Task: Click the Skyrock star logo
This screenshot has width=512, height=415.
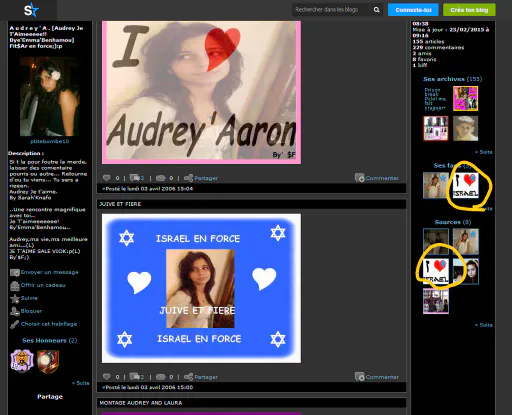Action: click(31, 10)
